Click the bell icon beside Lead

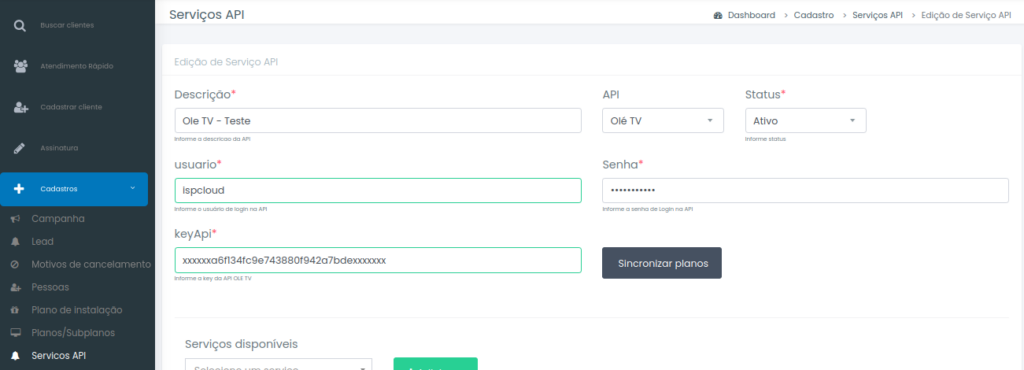tap(15, 241)
